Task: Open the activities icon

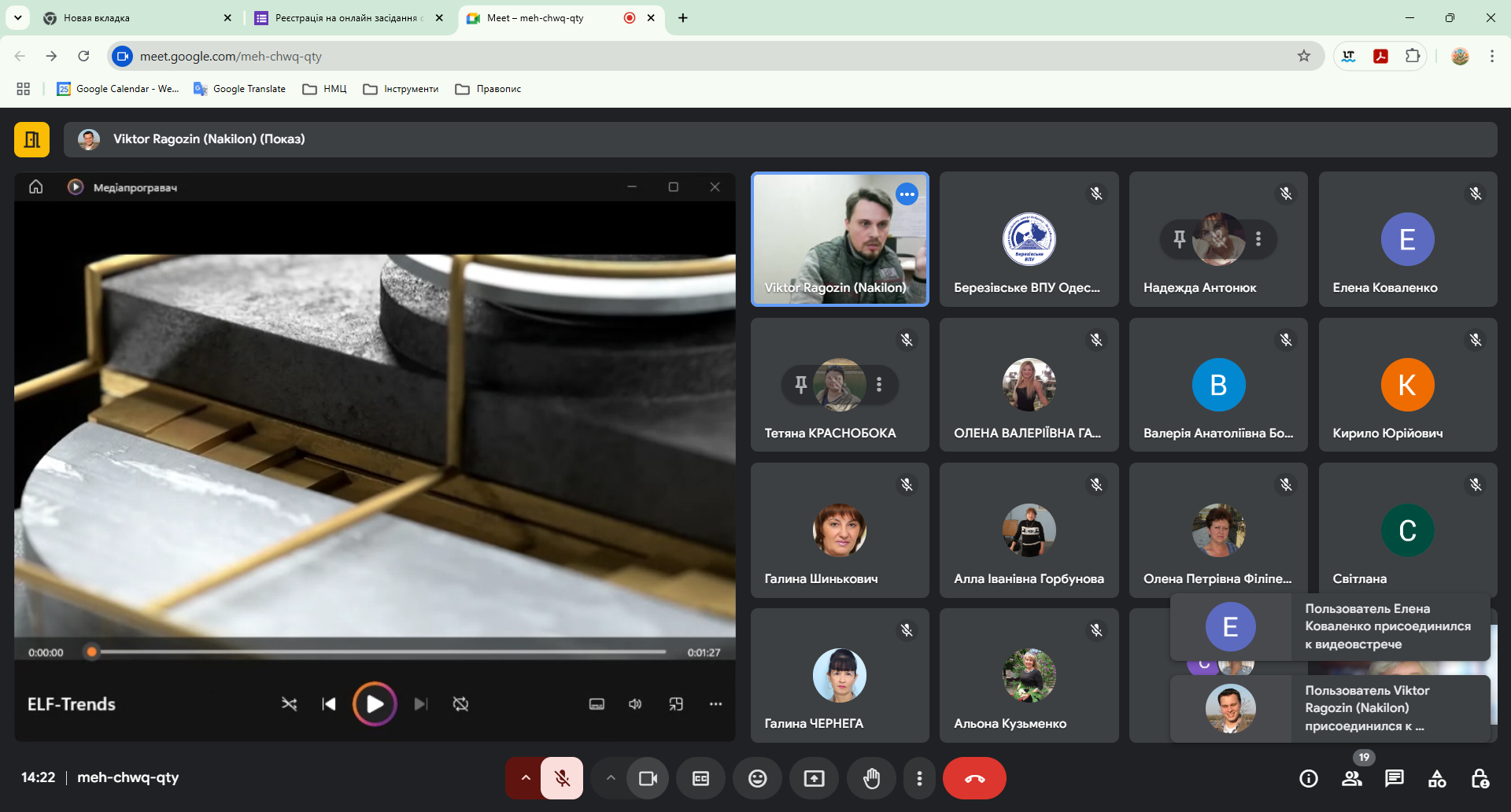Action: coord(1436,778)
